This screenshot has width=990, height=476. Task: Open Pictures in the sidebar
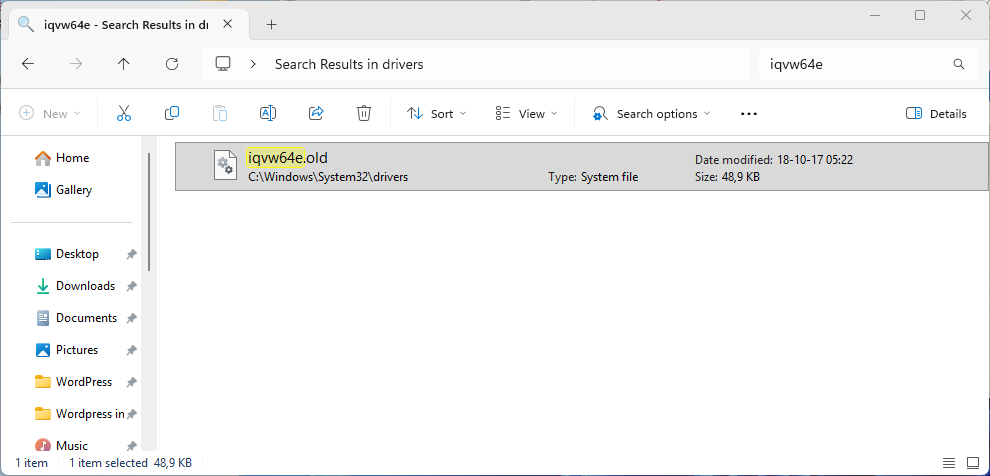[77, 350]
